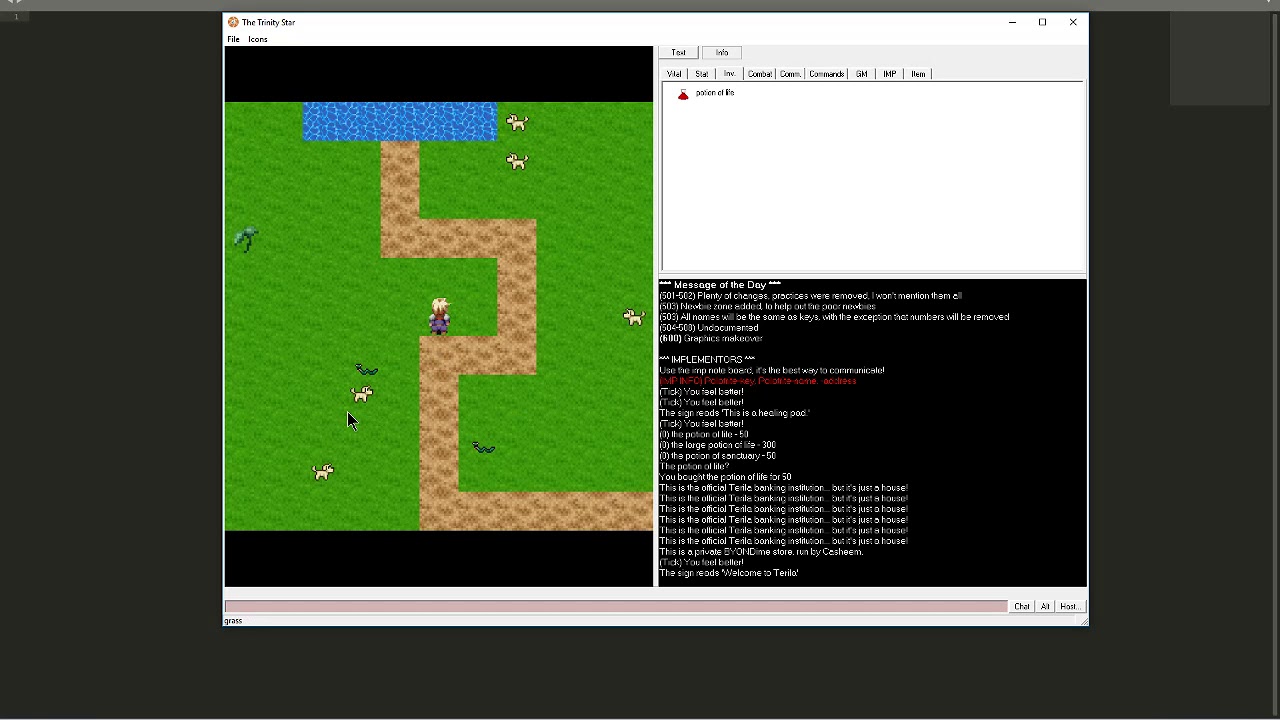Minimize The Trinity Star window

(x=1012, y=22)
